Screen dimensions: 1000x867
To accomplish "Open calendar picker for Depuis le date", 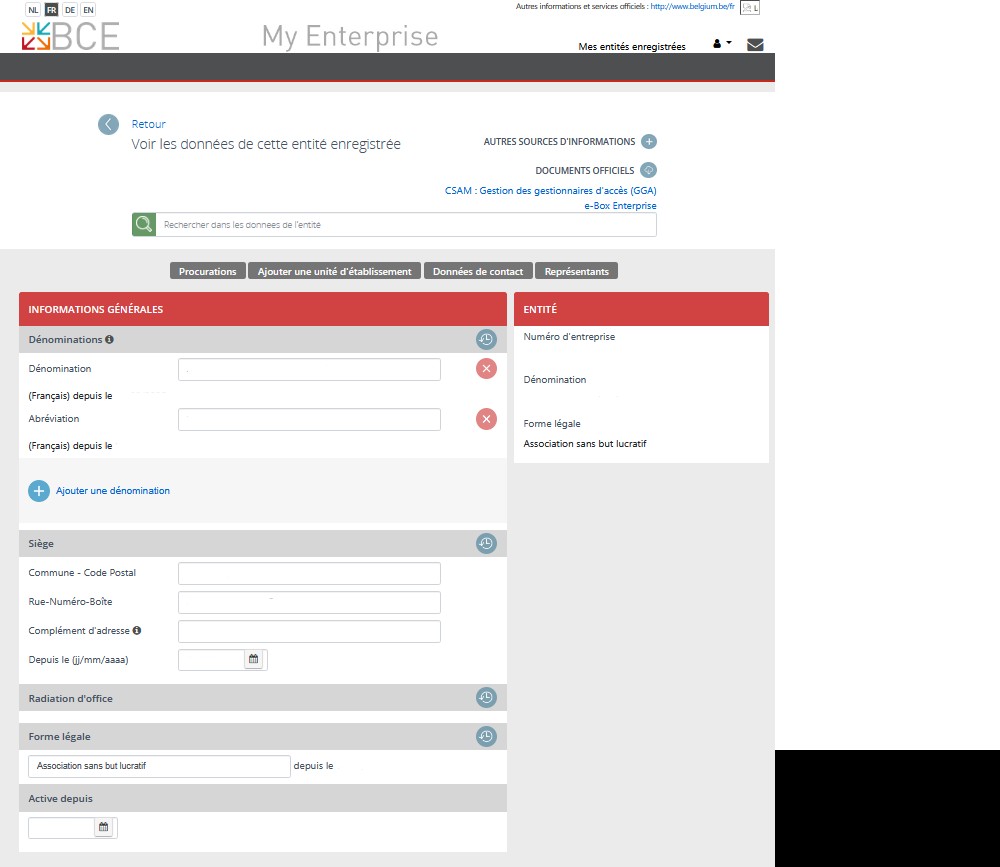I will click(254, 659).
